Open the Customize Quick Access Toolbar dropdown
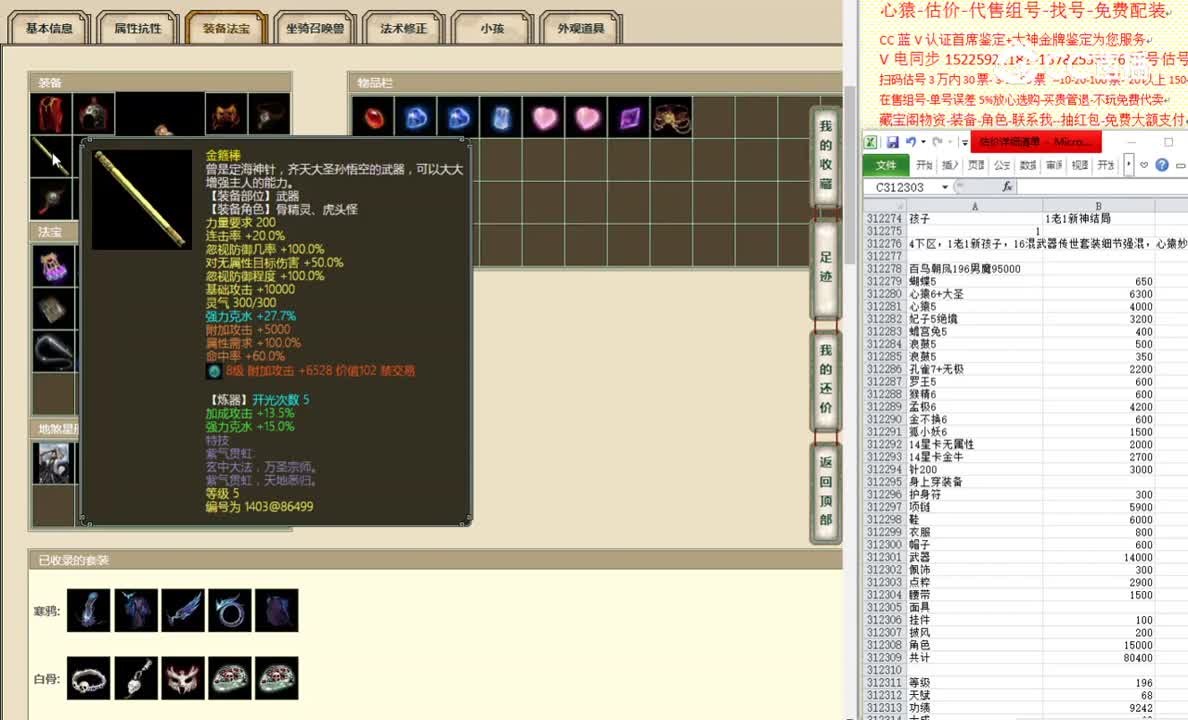The width and height of the screenshot is (1188, 720). (964, 142)
